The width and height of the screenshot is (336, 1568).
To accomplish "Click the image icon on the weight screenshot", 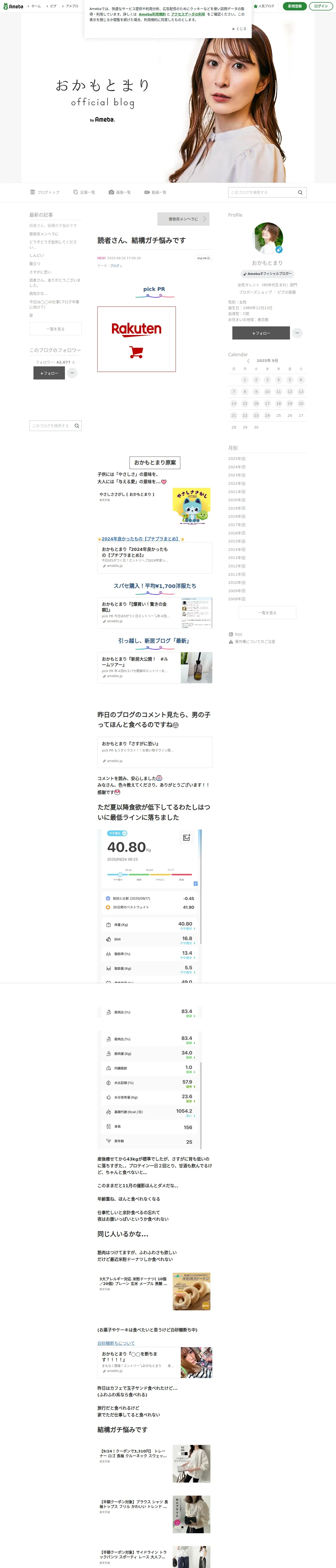I will tap(187, 838).
